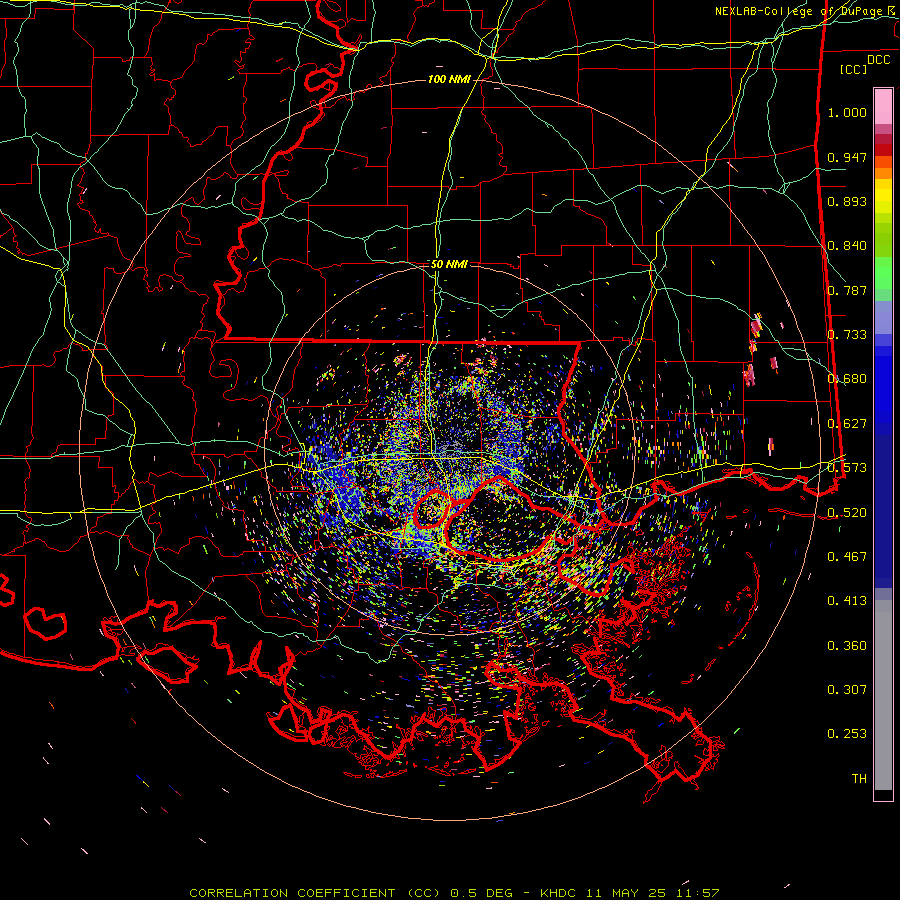Click the 0.413 legend value
Viewport: 900px width, 900px height.
tap(847, 601)
